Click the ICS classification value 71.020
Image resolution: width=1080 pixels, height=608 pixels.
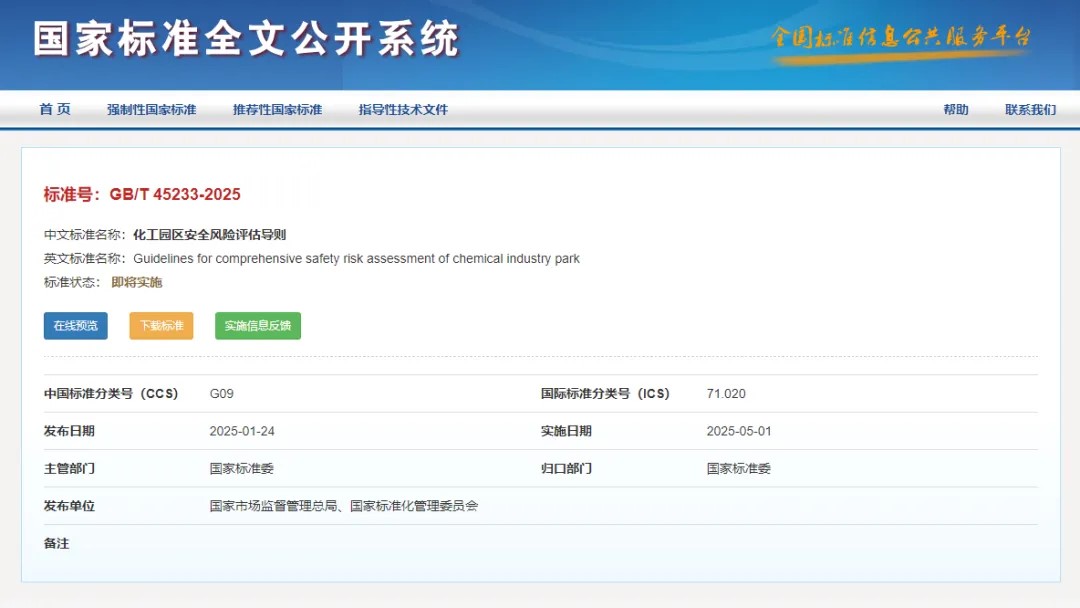(725, 394)
